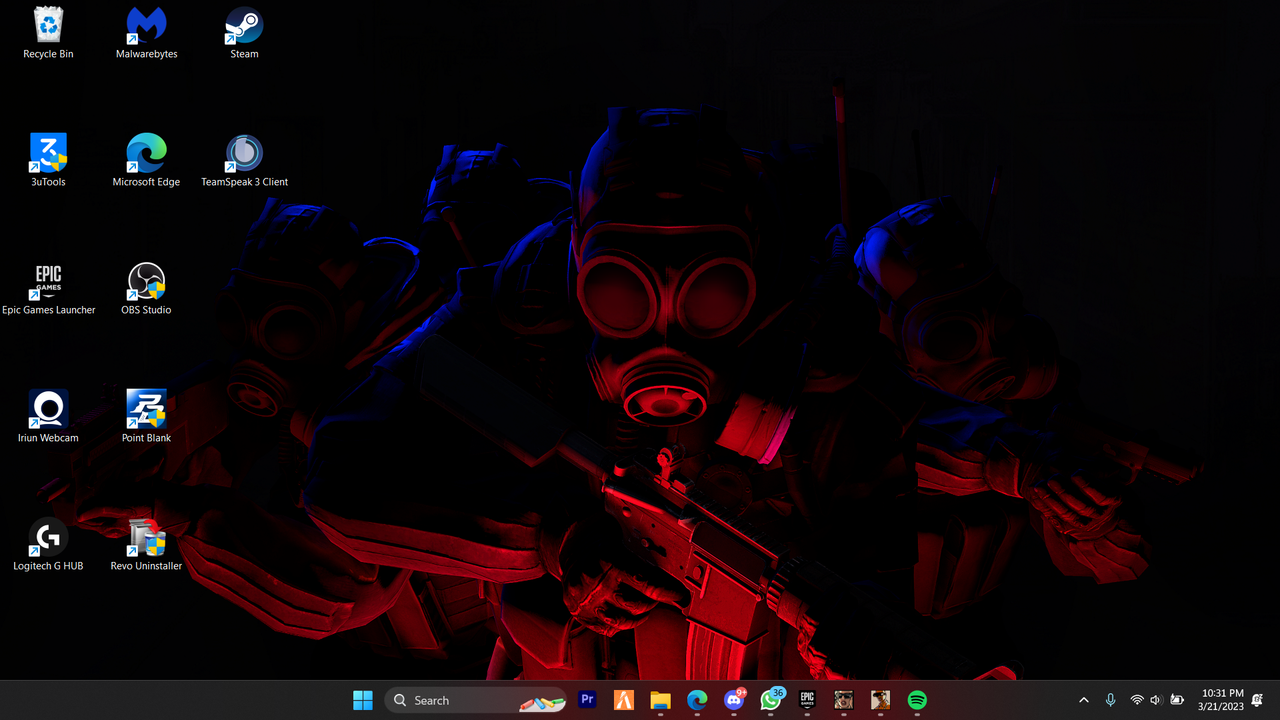Select the Revo Uninstaller desktop shortcut
This screenshot has width=1280, height=720.
click(146, 544)
